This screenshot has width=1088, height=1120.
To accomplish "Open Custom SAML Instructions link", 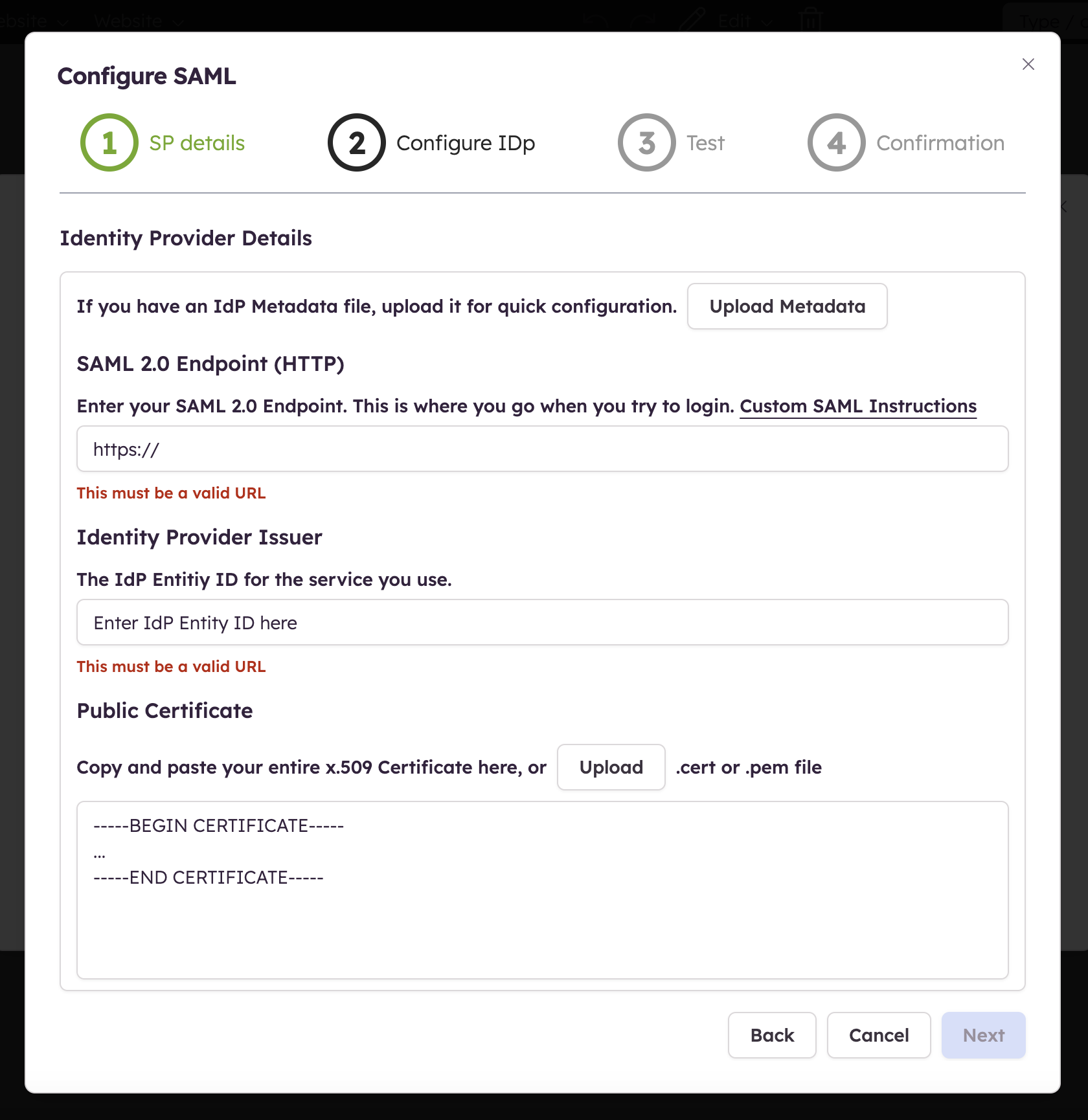I will 858,406.
